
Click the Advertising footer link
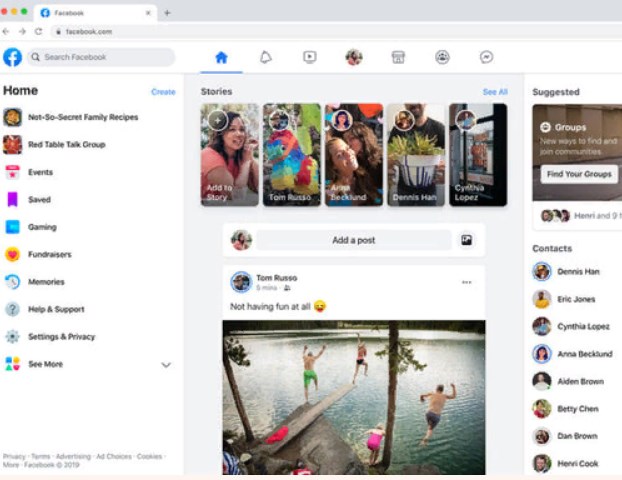[73, 456]
